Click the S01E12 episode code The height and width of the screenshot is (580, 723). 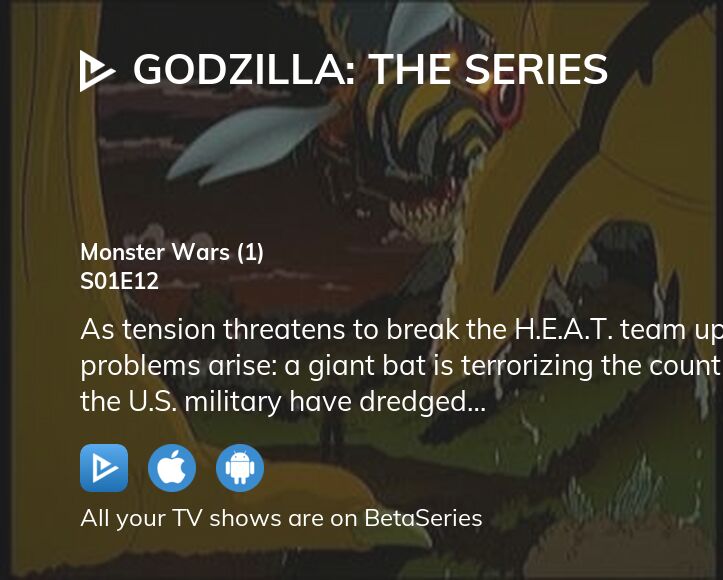point(119,281)
